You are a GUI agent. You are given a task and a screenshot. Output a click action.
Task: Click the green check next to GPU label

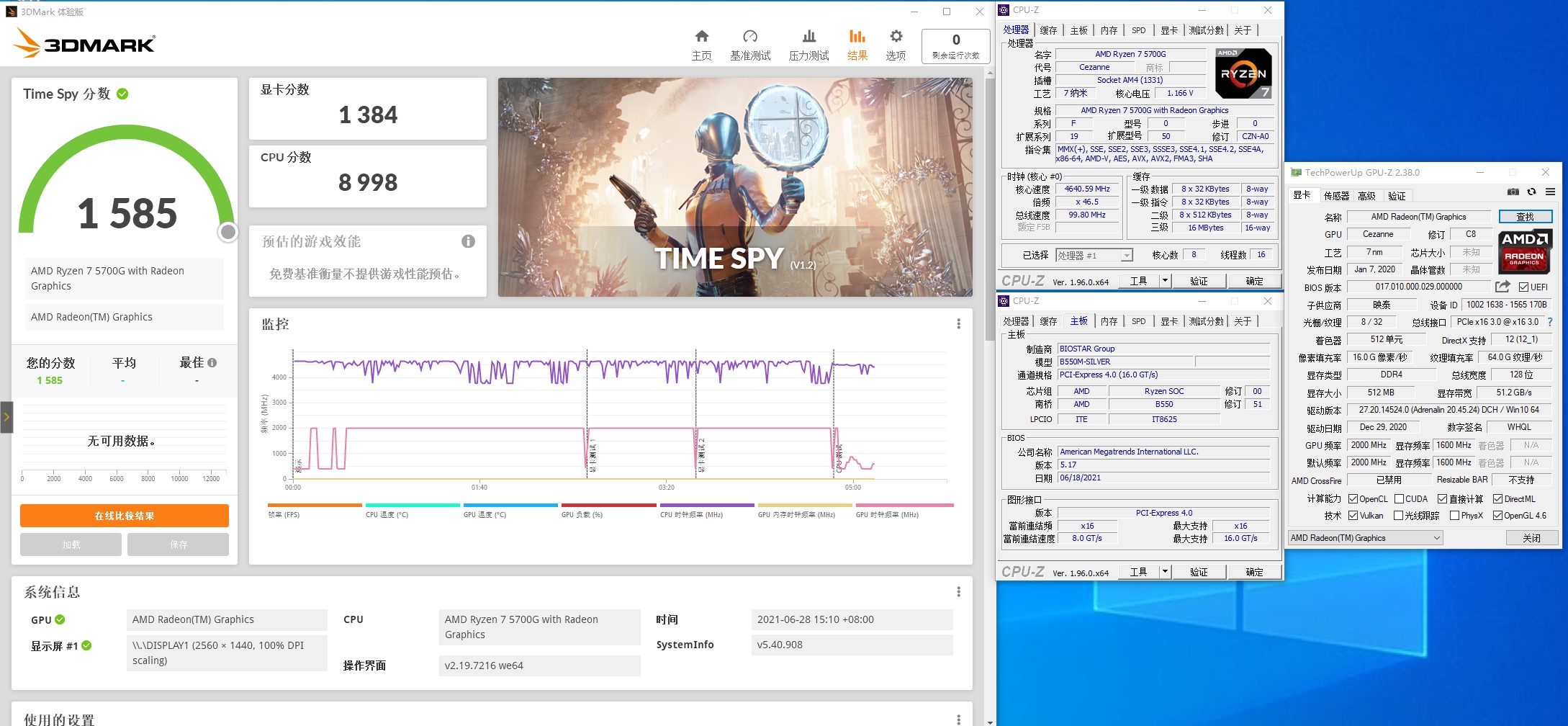60,619
